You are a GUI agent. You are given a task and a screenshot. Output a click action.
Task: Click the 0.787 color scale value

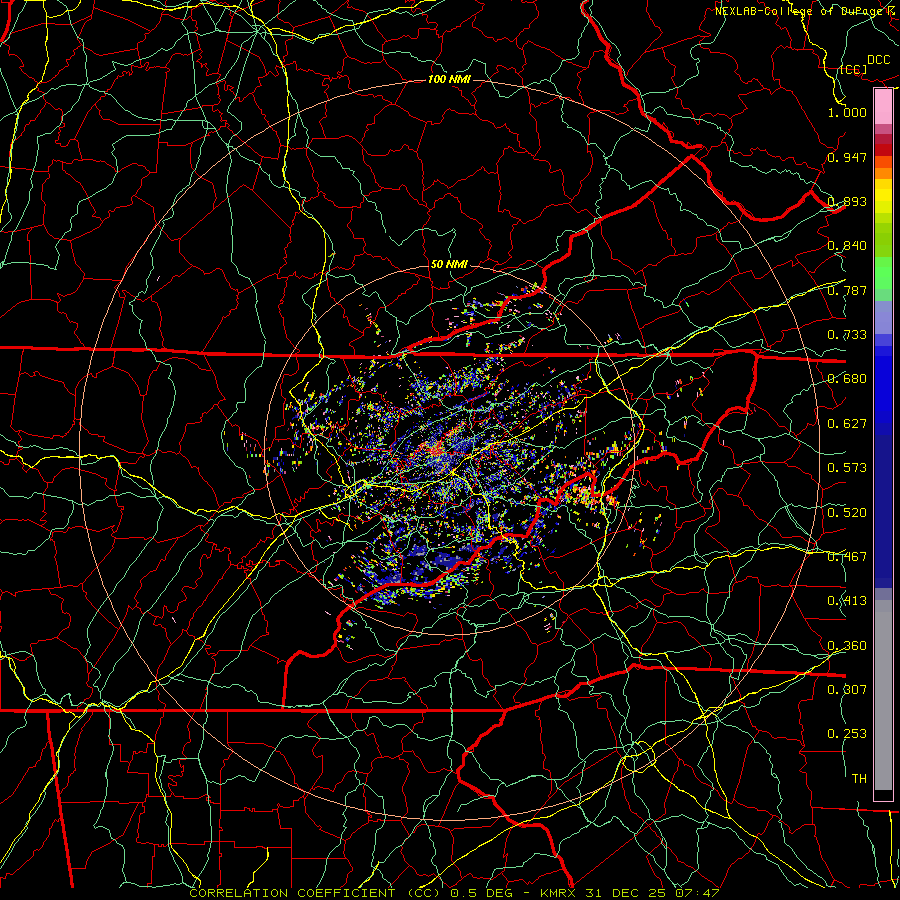point(847,290)
